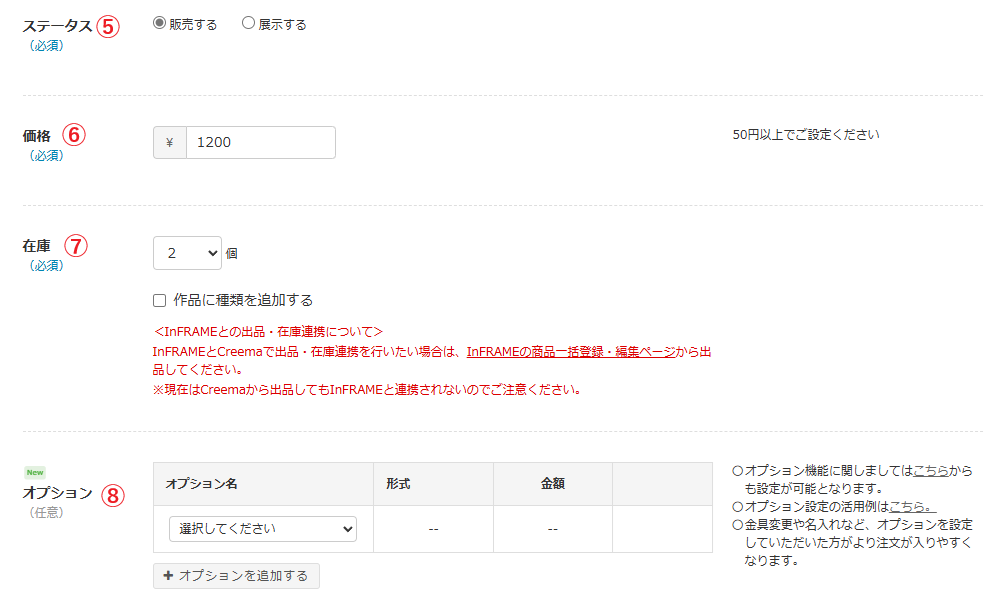Click the circled number 7 marker

click(77, 245)
